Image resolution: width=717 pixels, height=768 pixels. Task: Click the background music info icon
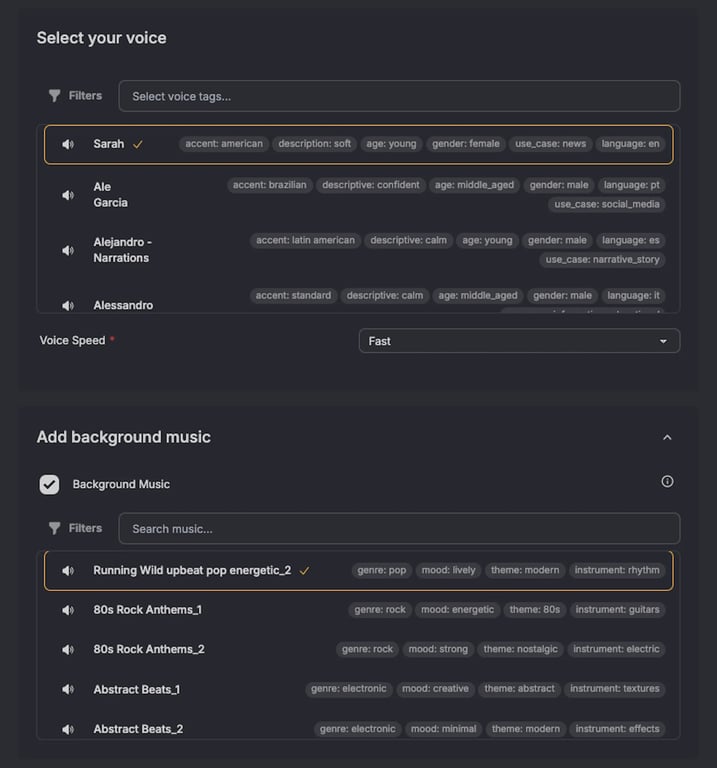(667, 482)
